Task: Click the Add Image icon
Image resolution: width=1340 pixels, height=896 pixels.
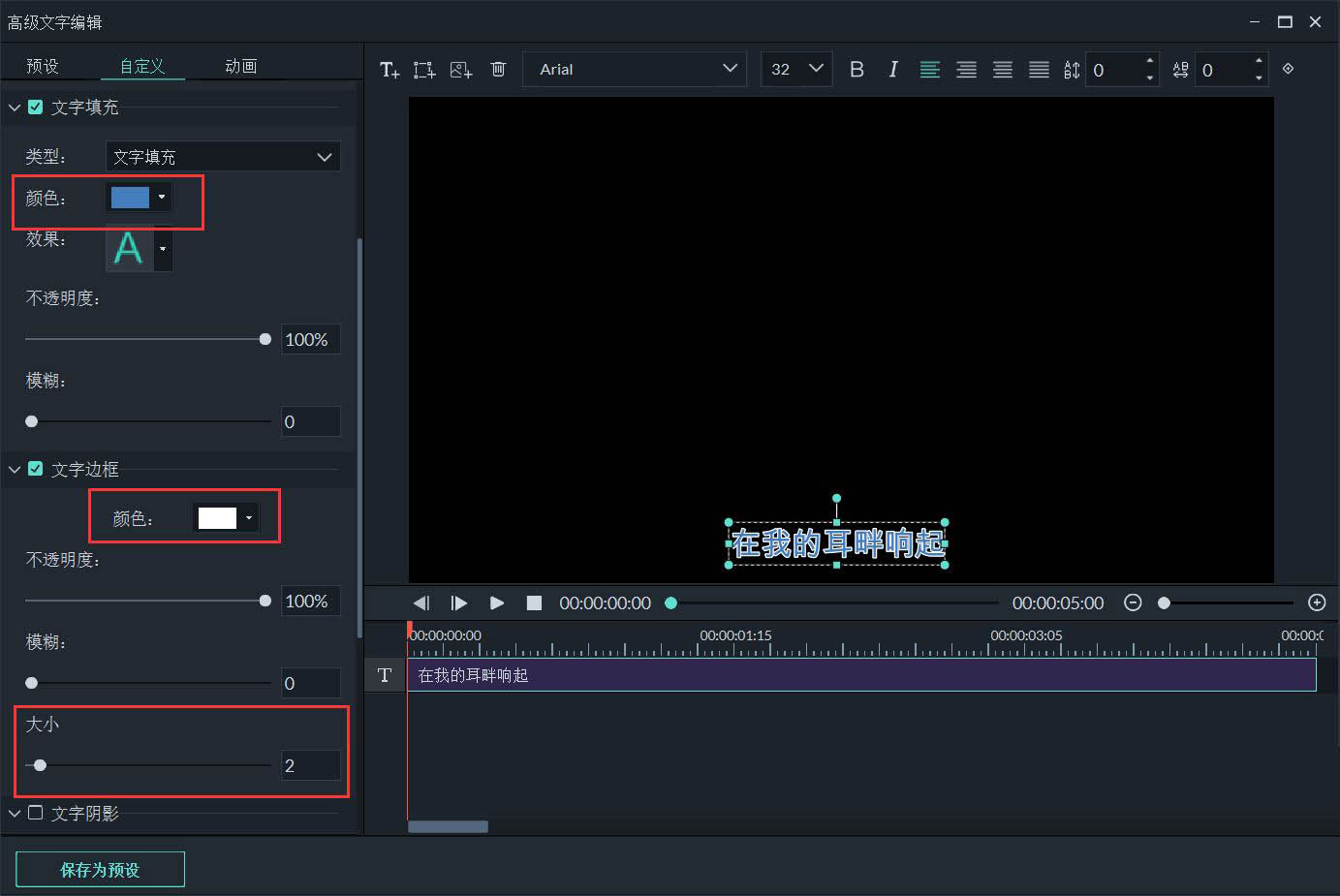Action: tap(460, 69)
